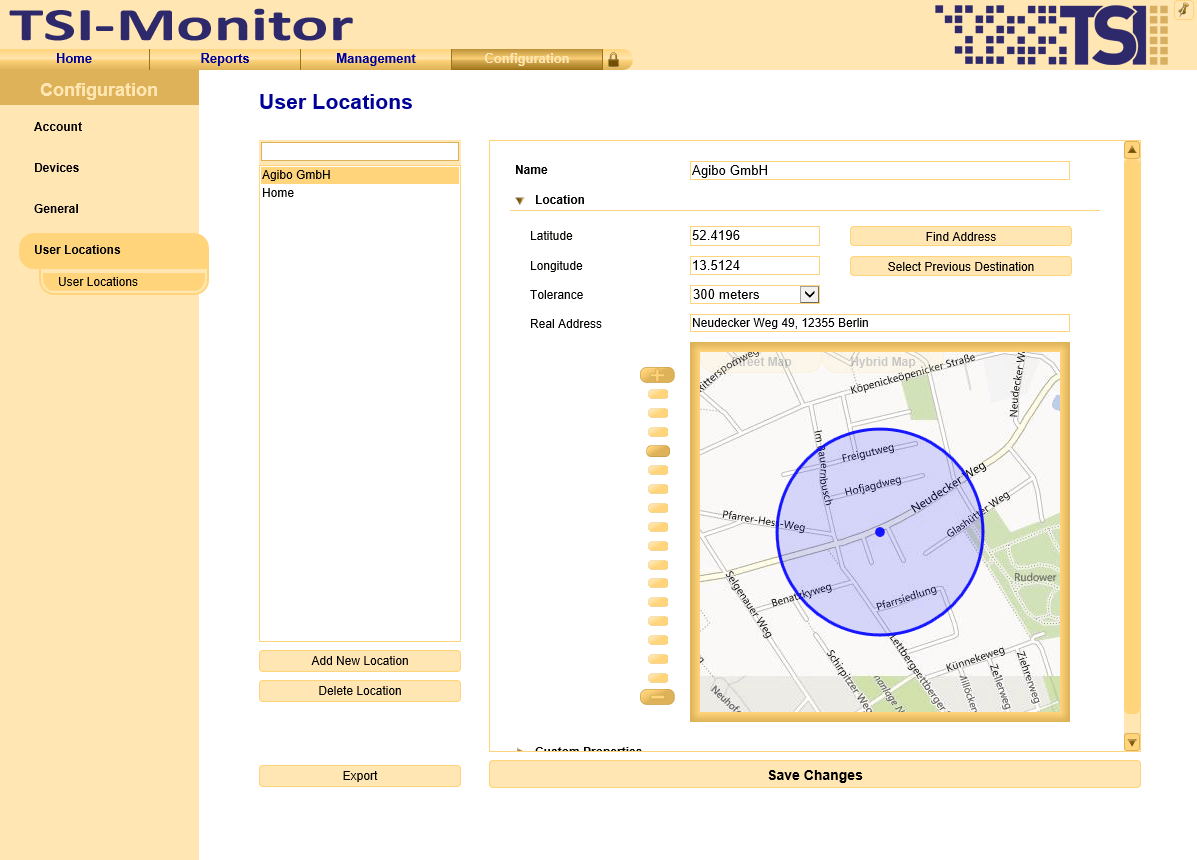Click the TSI-Monitor title
Image resolution: width=1197 pixels, height=860 pixels.
pyautogui.click(x=181, y=25)
